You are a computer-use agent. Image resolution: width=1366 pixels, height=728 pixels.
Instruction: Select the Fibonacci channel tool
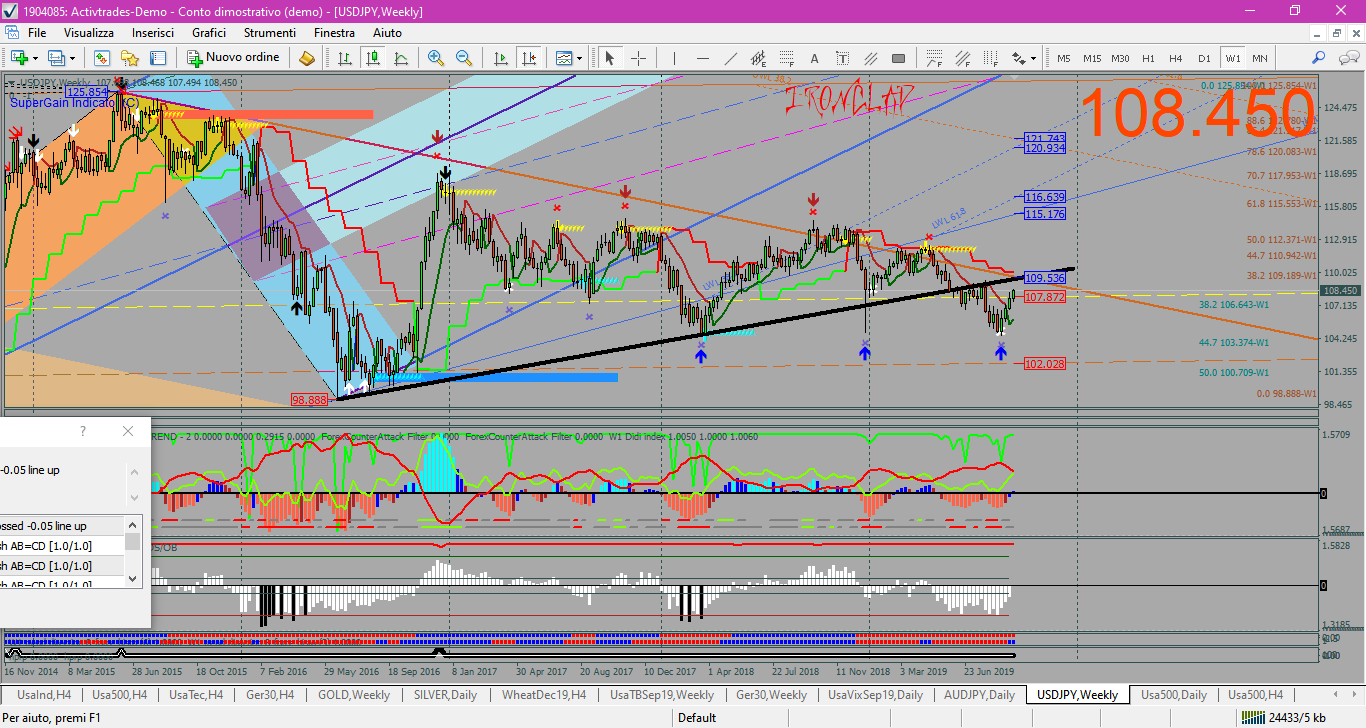point(962,58)
